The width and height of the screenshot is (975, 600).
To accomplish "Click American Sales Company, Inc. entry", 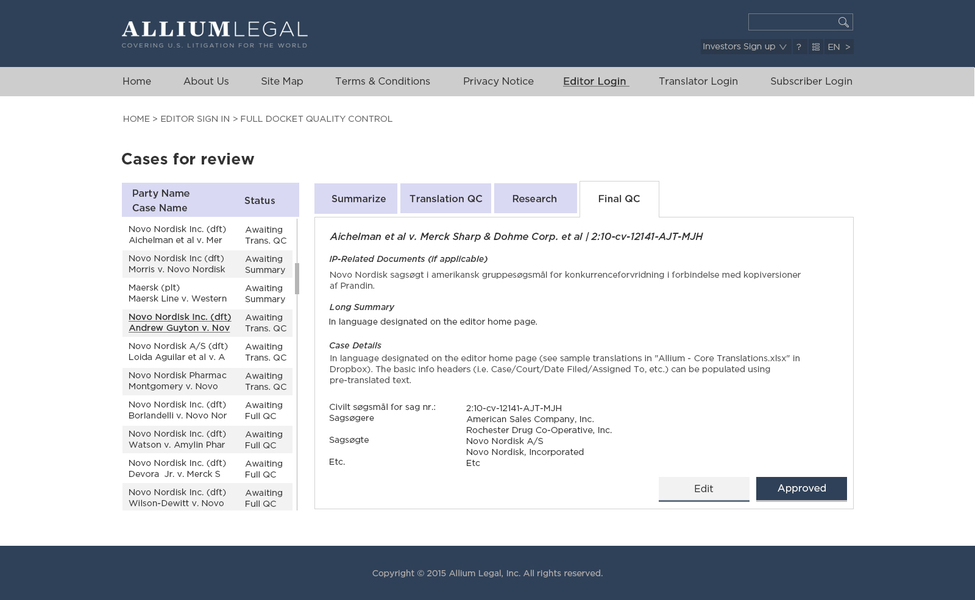I will pyautogui.click(x=530, y=419).
